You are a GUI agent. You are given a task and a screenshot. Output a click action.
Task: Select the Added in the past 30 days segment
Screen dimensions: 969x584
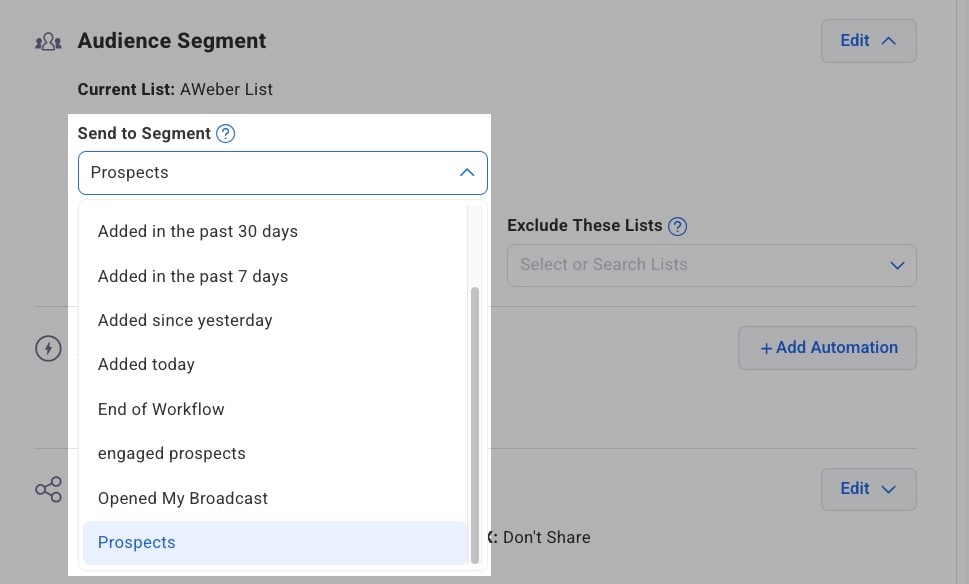[198, 231]
